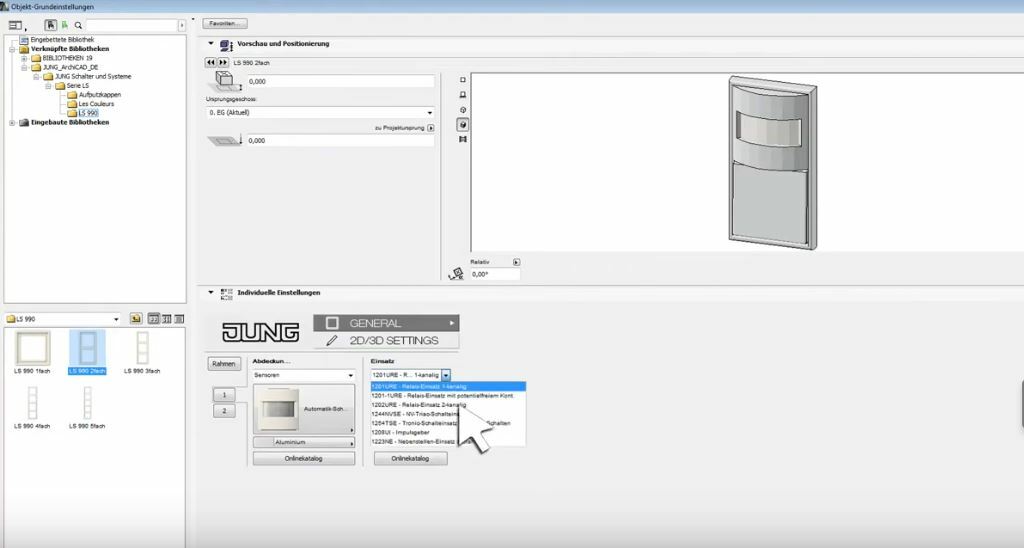Screen dimensions: 1024x548
Task: Open the GENERAL menu tab
Action: [386, 323]
